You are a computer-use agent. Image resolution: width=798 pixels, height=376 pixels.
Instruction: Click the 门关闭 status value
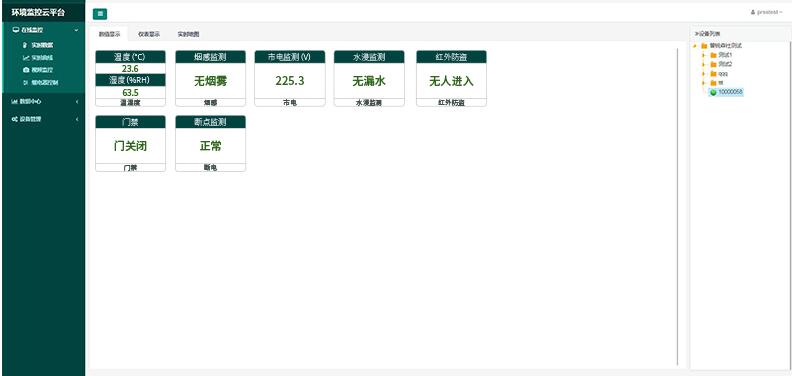coord(130,146)
